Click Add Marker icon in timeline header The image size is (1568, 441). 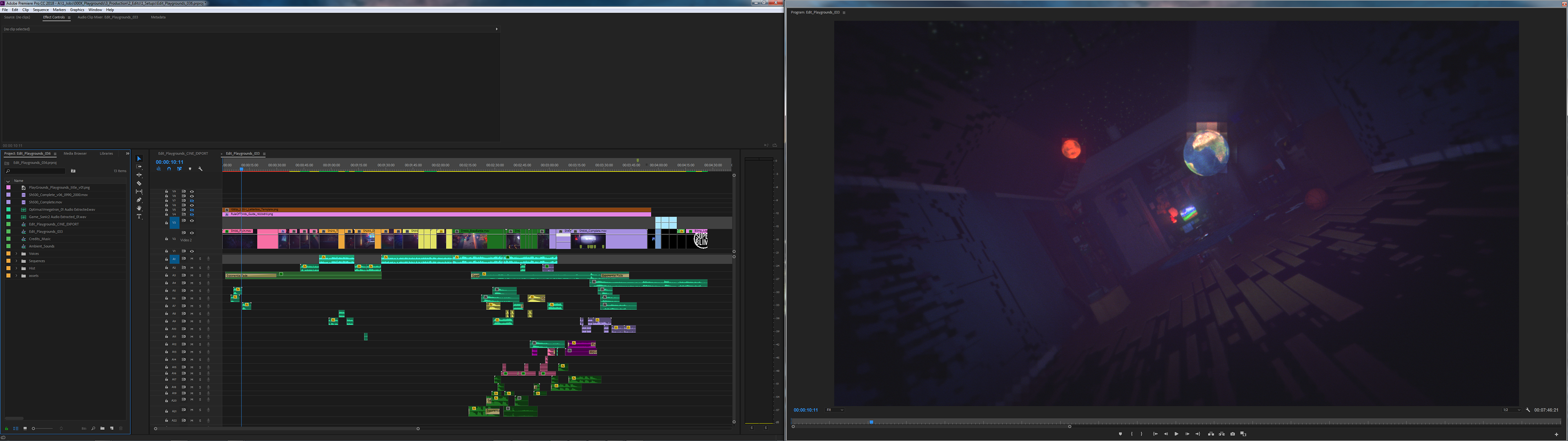pos(190,169)
